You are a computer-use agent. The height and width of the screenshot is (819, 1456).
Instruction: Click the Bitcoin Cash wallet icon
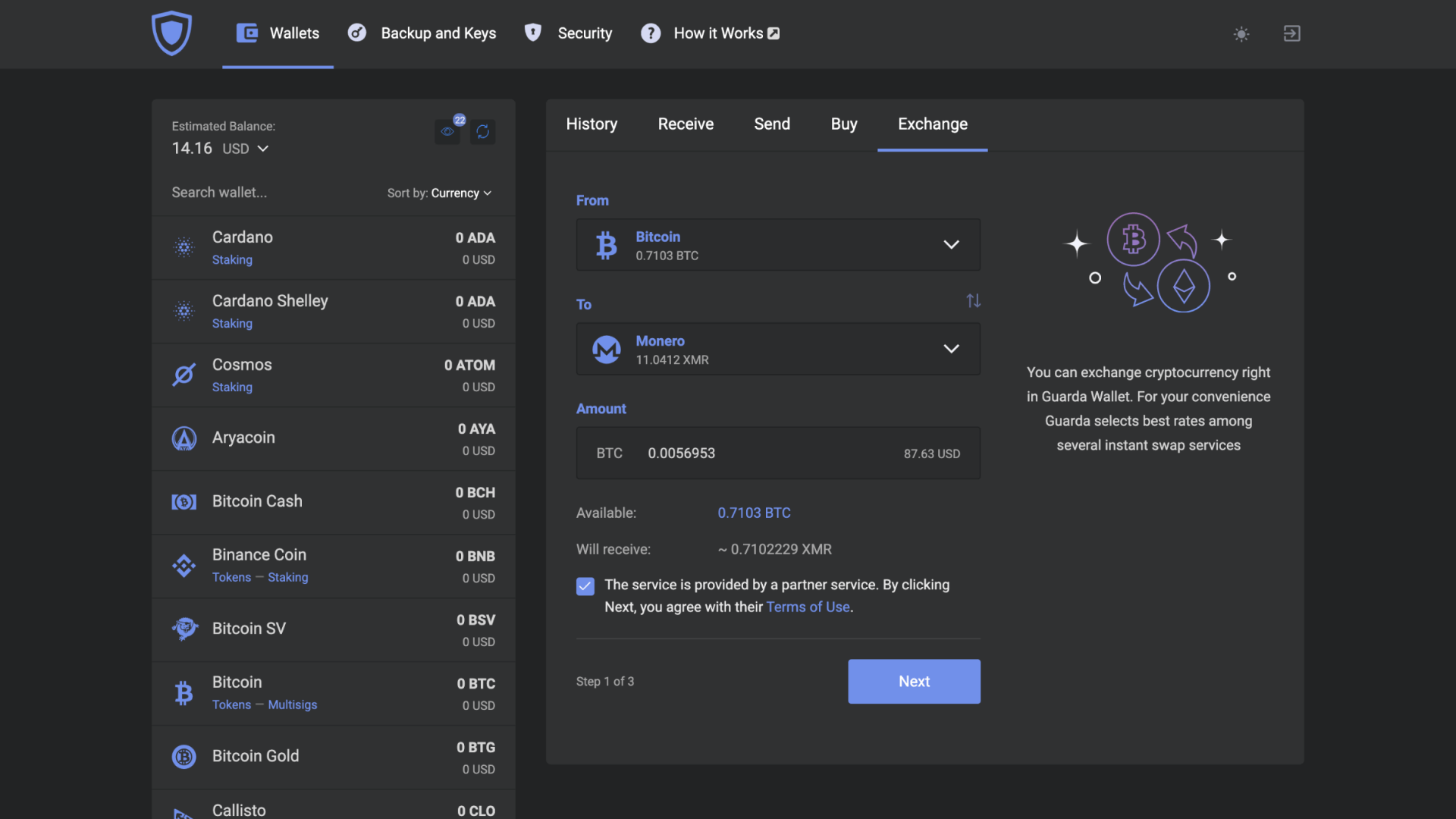(x=184, y=501)
